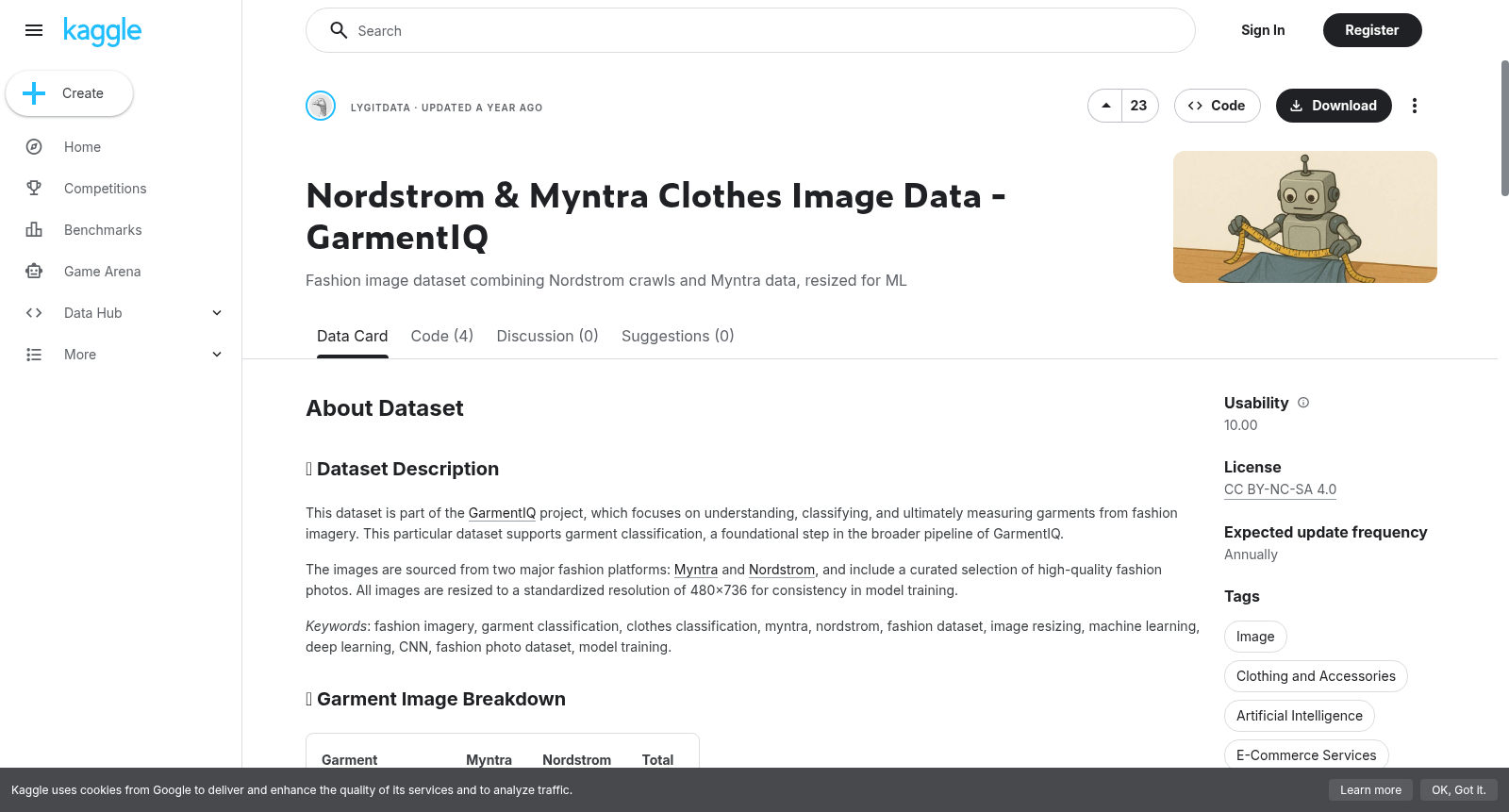Click the About Dataset heading

pyautogui.click(x=385, y=408)
